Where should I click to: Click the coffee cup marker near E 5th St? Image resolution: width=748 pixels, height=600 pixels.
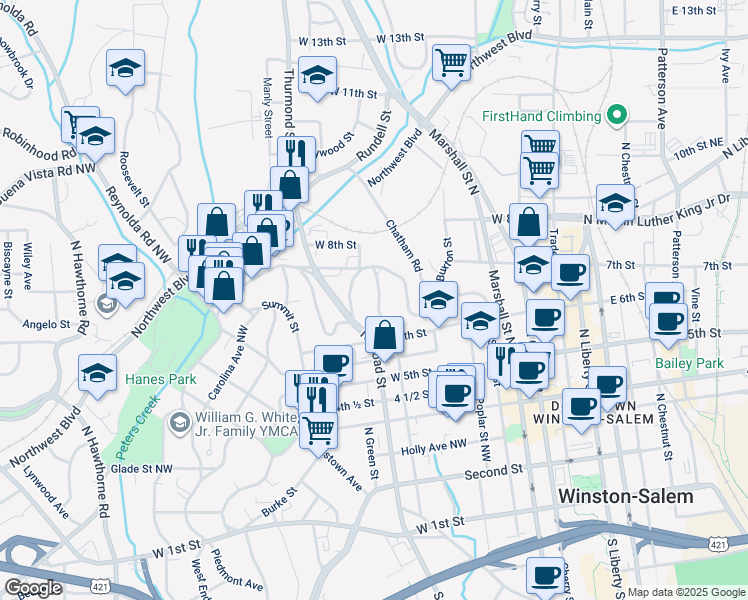pos(669,325)
